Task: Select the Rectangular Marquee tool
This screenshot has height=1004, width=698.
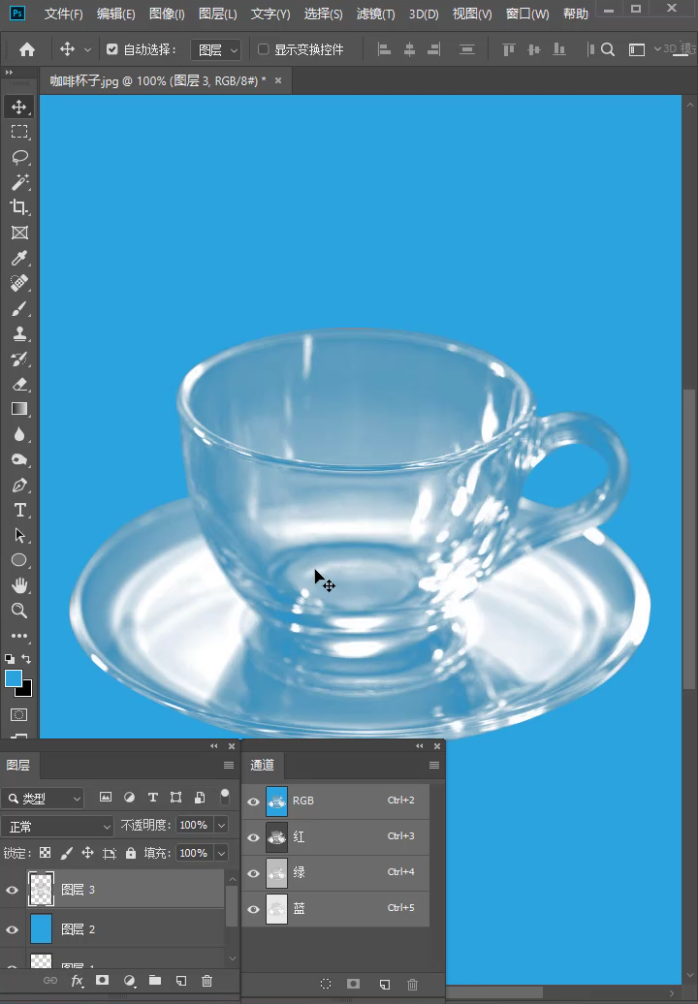Action: (x=19, y=132)
